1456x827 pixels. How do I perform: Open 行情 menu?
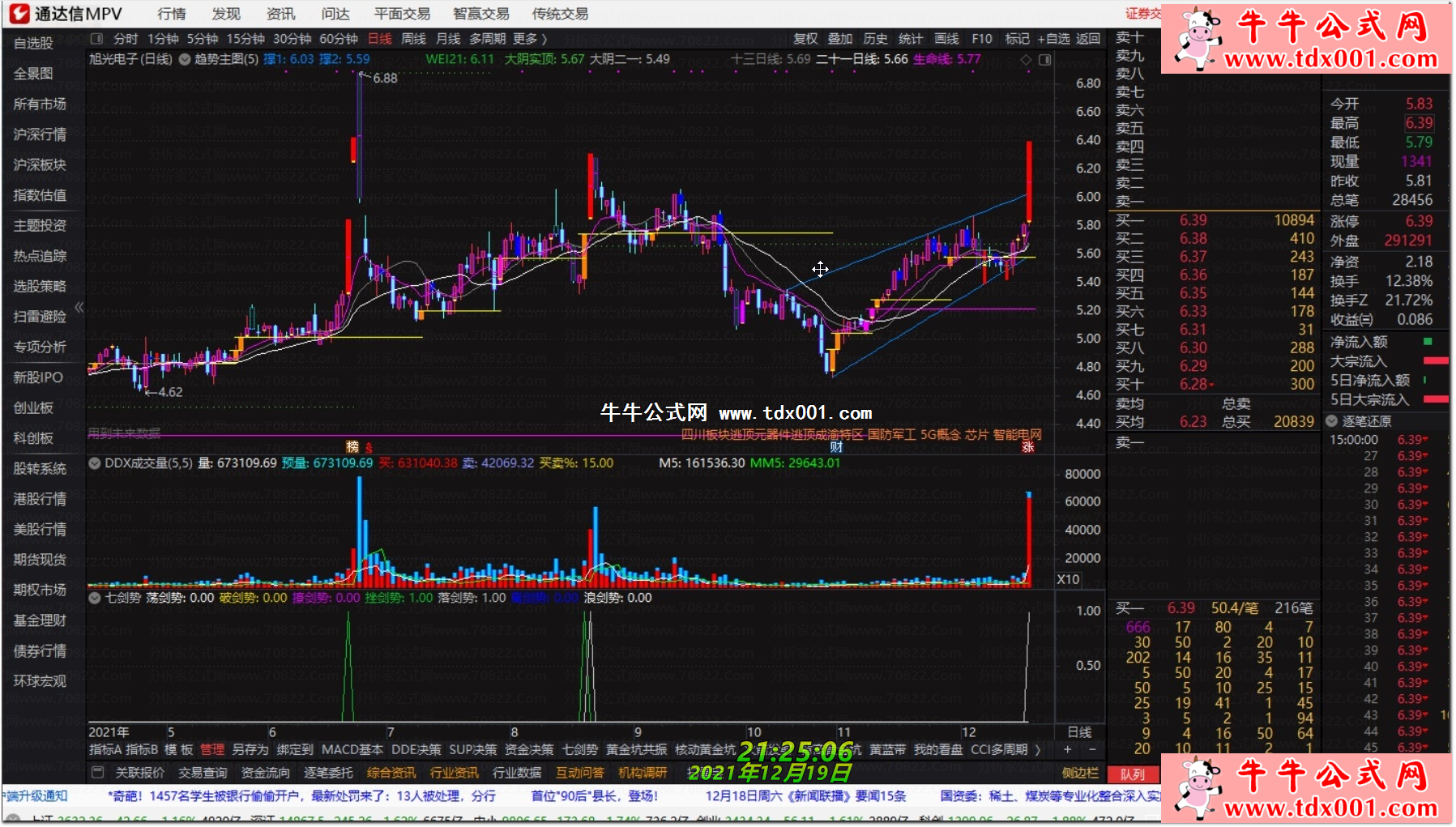tap(172, 14)
